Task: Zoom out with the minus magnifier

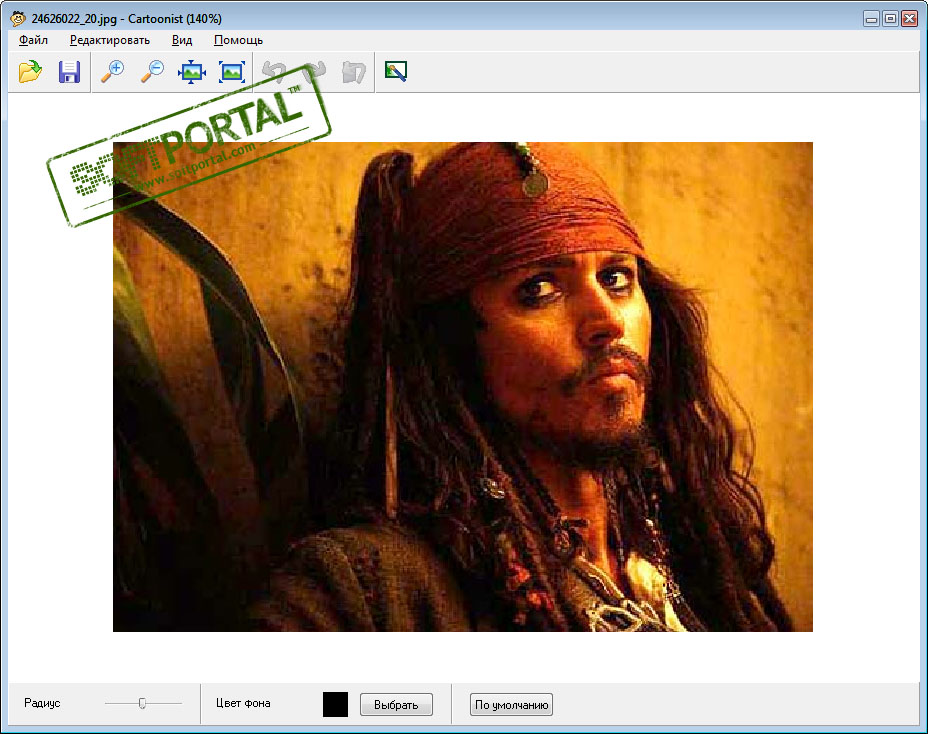Action: (x=152, y=72)
